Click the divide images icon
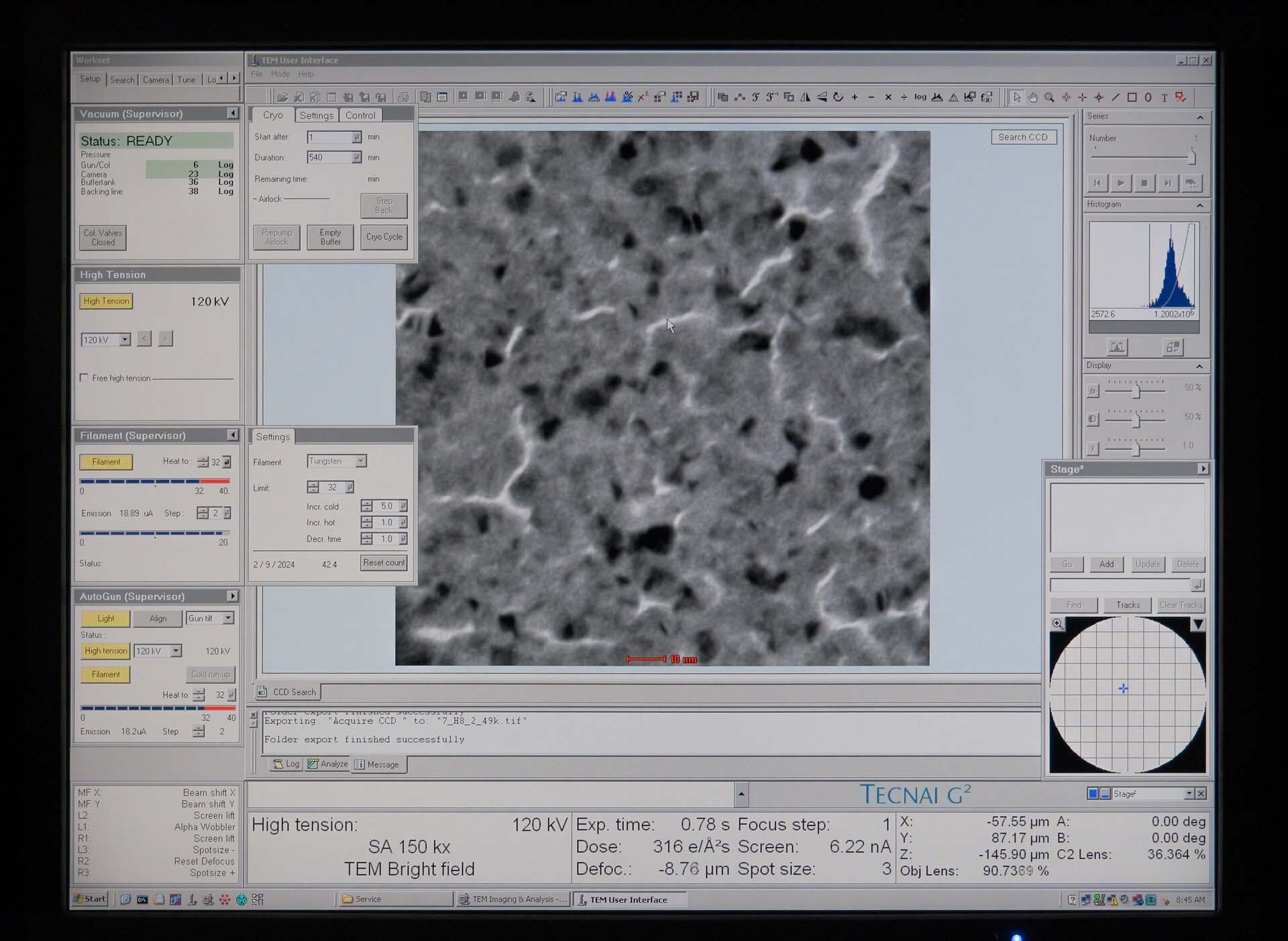This screenshot has height=941, width=1288. click(904, 97)
